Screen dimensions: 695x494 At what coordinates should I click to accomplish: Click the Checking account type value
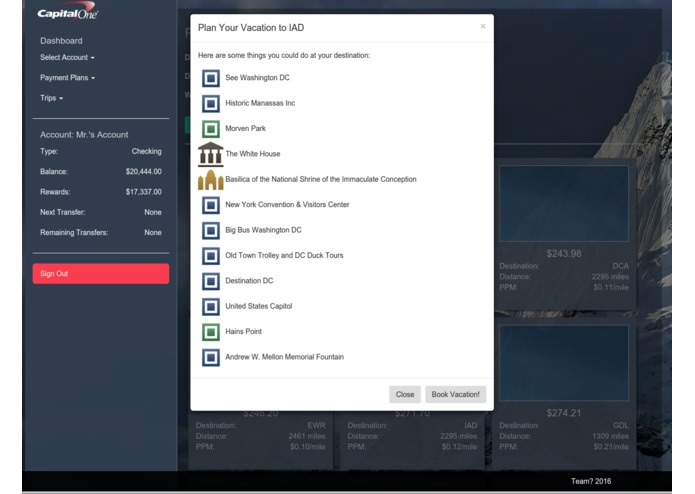pos(146,152)
